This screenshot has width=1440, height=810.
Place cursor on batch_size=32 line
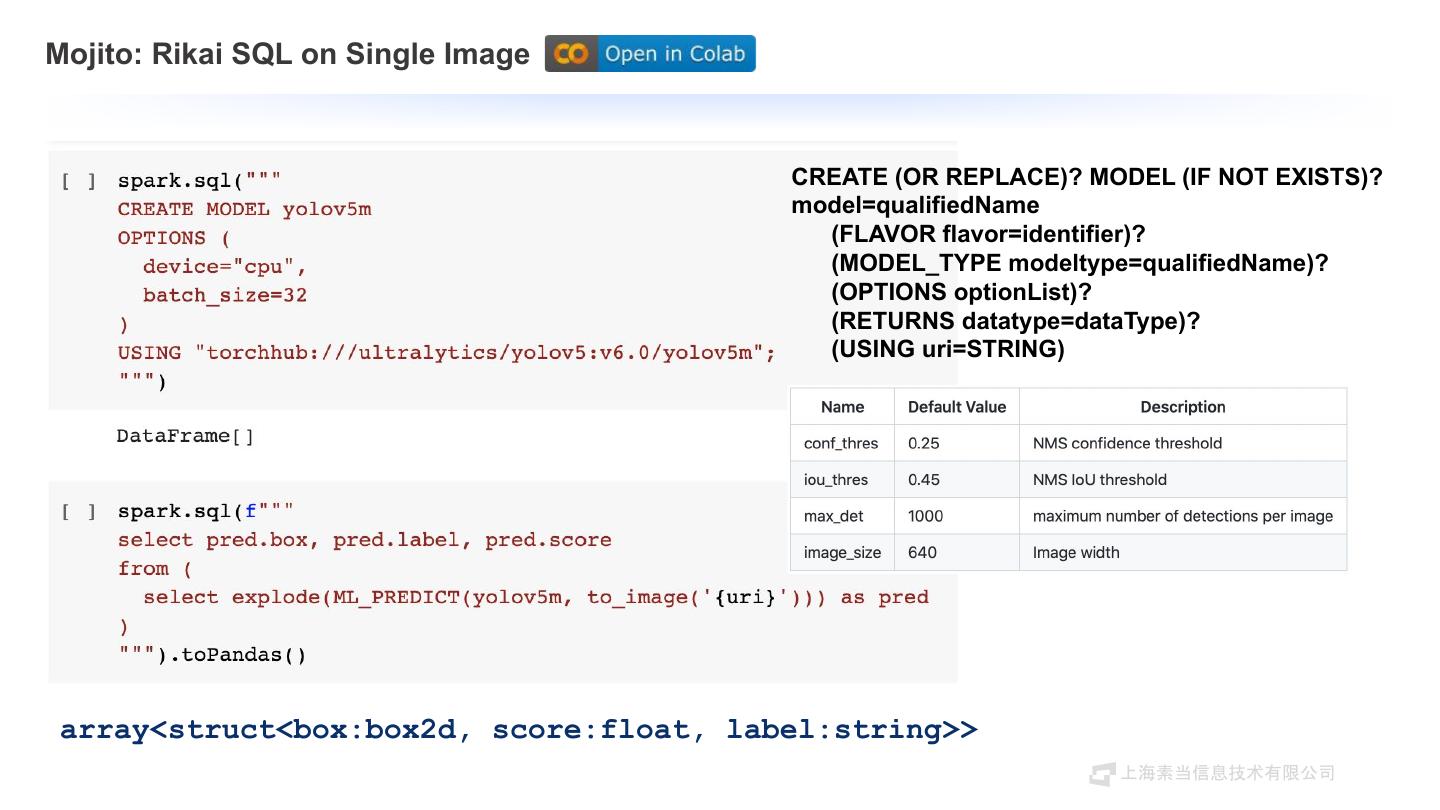[x=224, y=295]
